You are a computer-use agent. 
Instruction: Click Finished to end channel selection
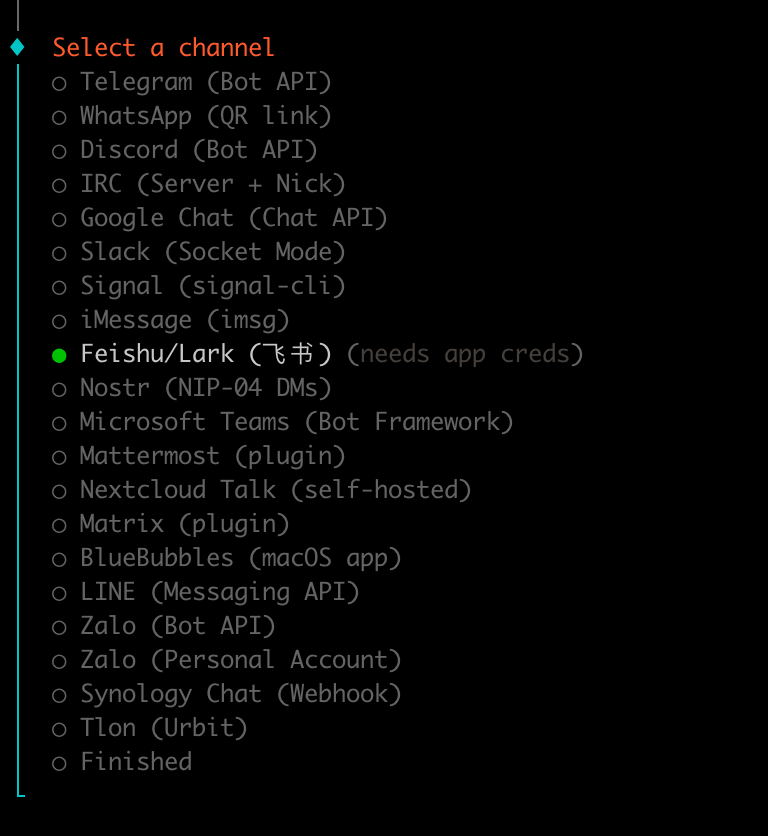pos(135,762)
